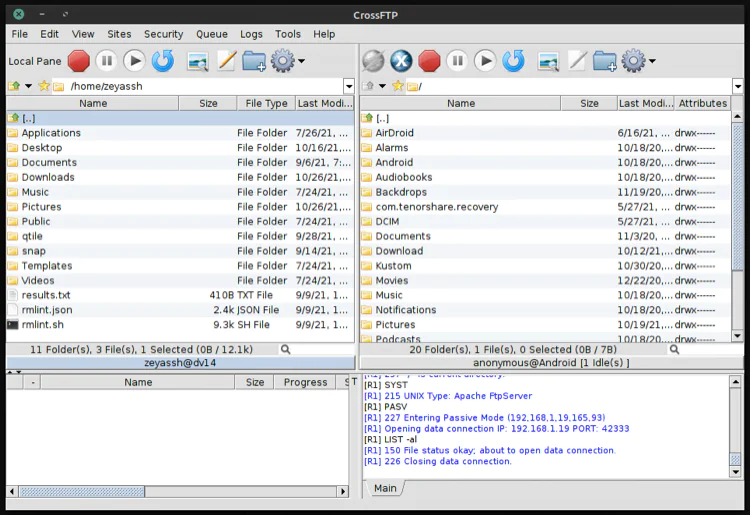This screenshot has height=515, width=750.
Task: Expand the local path /home/zeyassh dropdown
Action: tap(348, 87)
